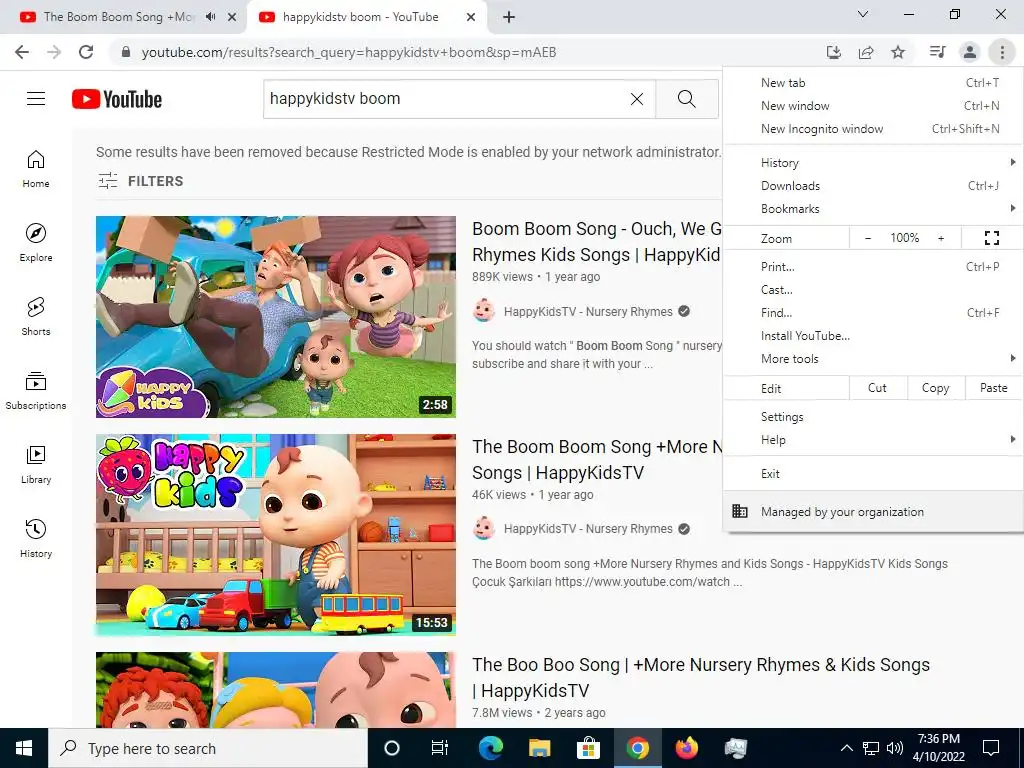Open a new tab with the plus button

click(x=509, y=17)
